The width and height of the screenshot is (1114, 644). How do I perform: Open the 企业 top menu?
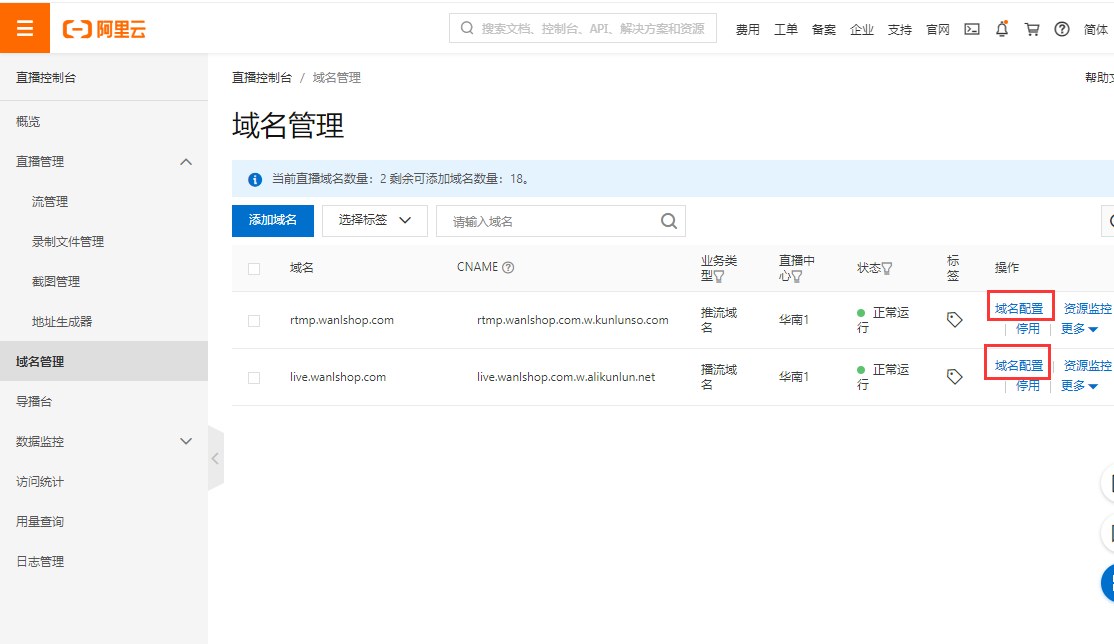coord(862,29)
